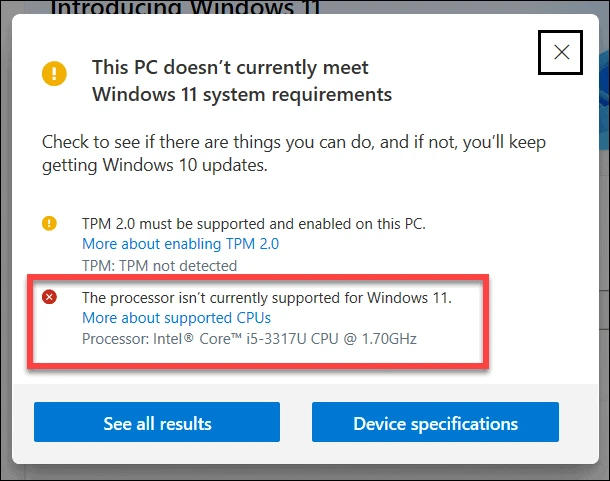Viewport: 610px width, 481px height.
Task: Open Device specifications
Action: pos(435,422)
